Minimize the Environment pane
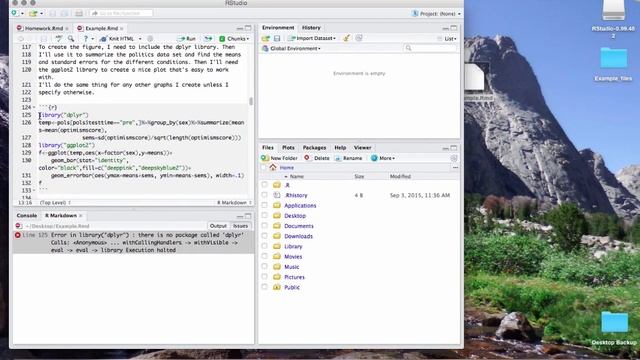The width and height of the screenshot is (640, 360). pyautogui.click(x=445, y=28)
